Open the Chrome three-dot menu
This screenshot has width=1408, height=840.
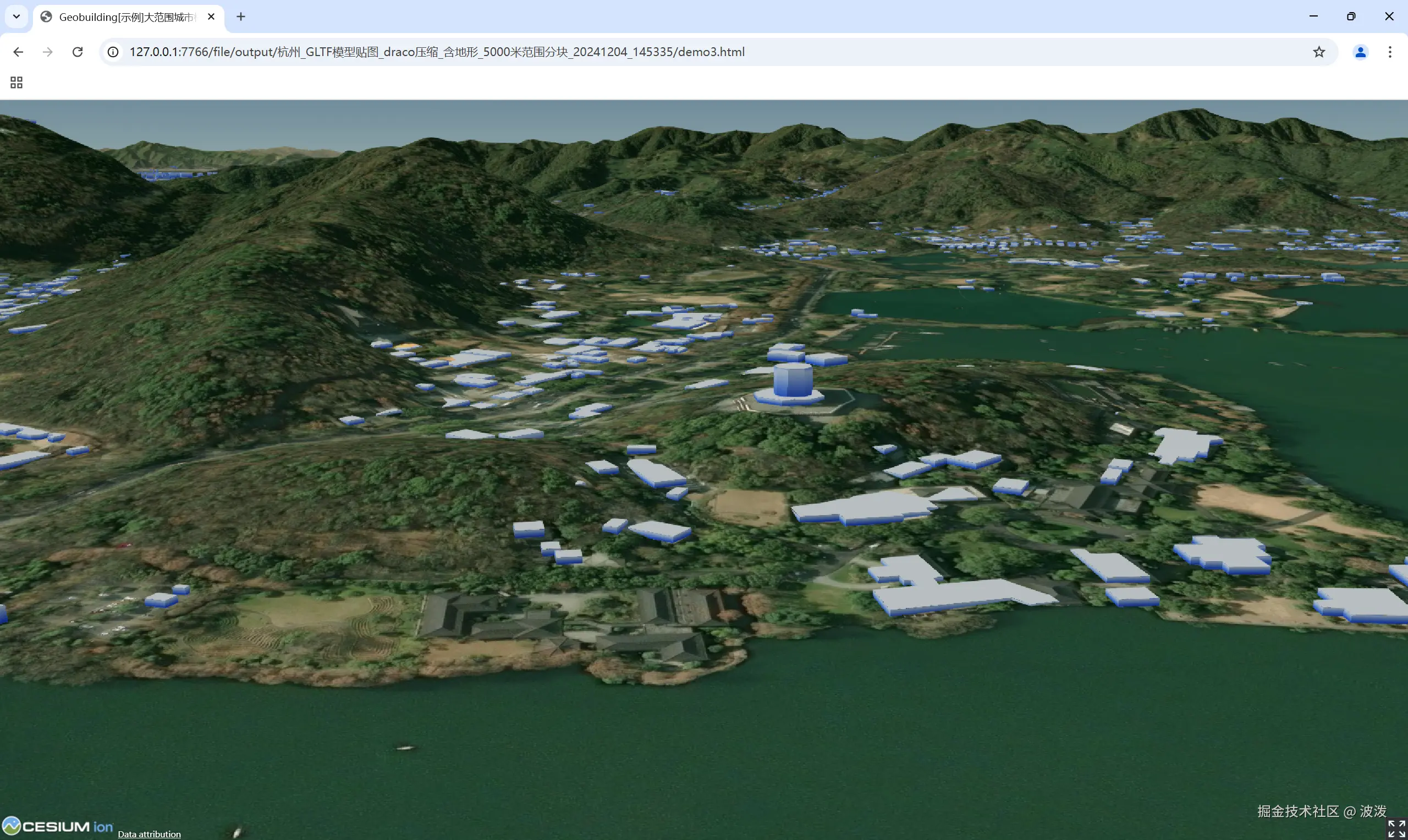coord(1390,52)
